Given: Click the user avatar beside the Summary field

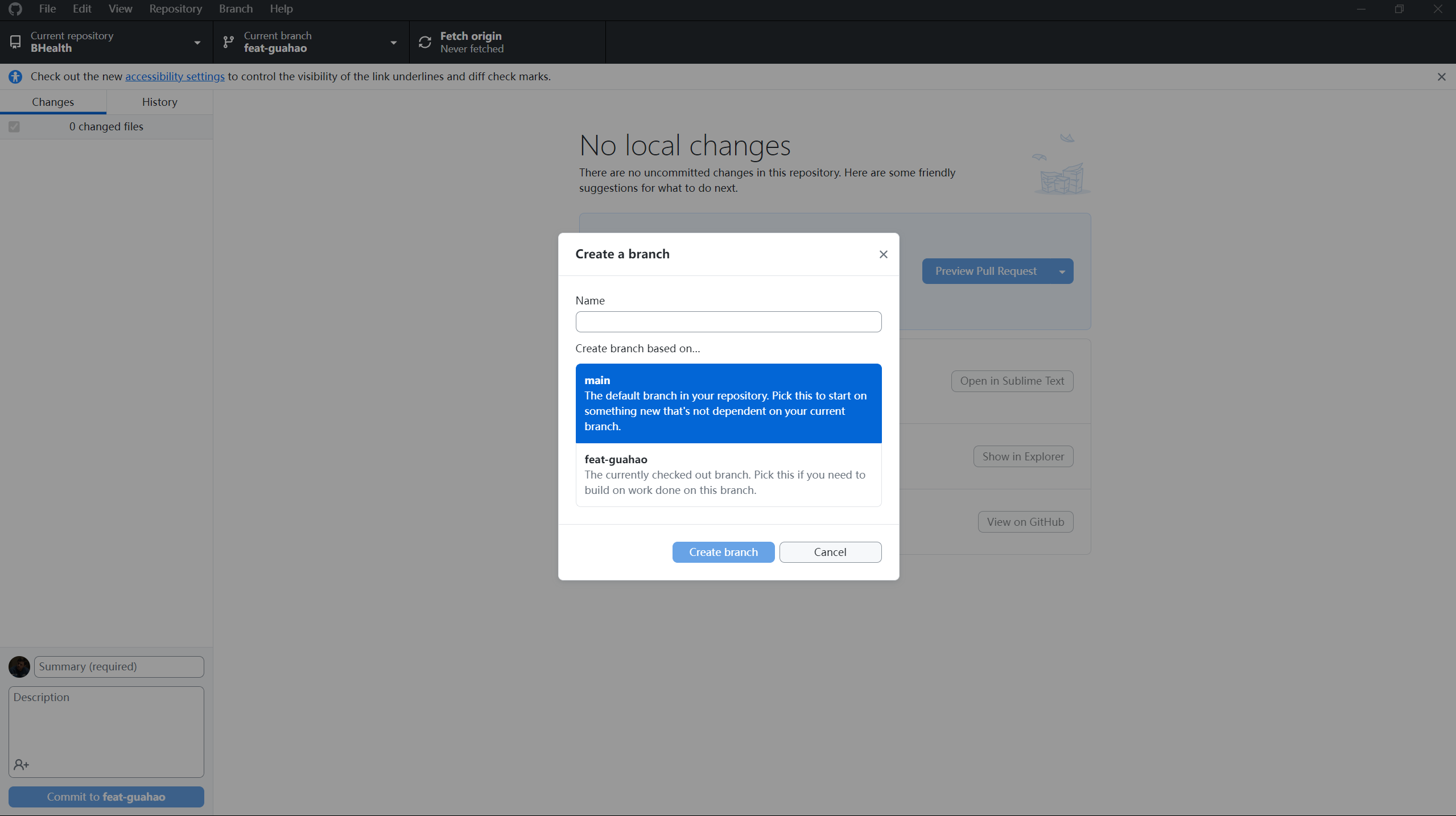Looking at the screenshot, I should pos(19,667).
